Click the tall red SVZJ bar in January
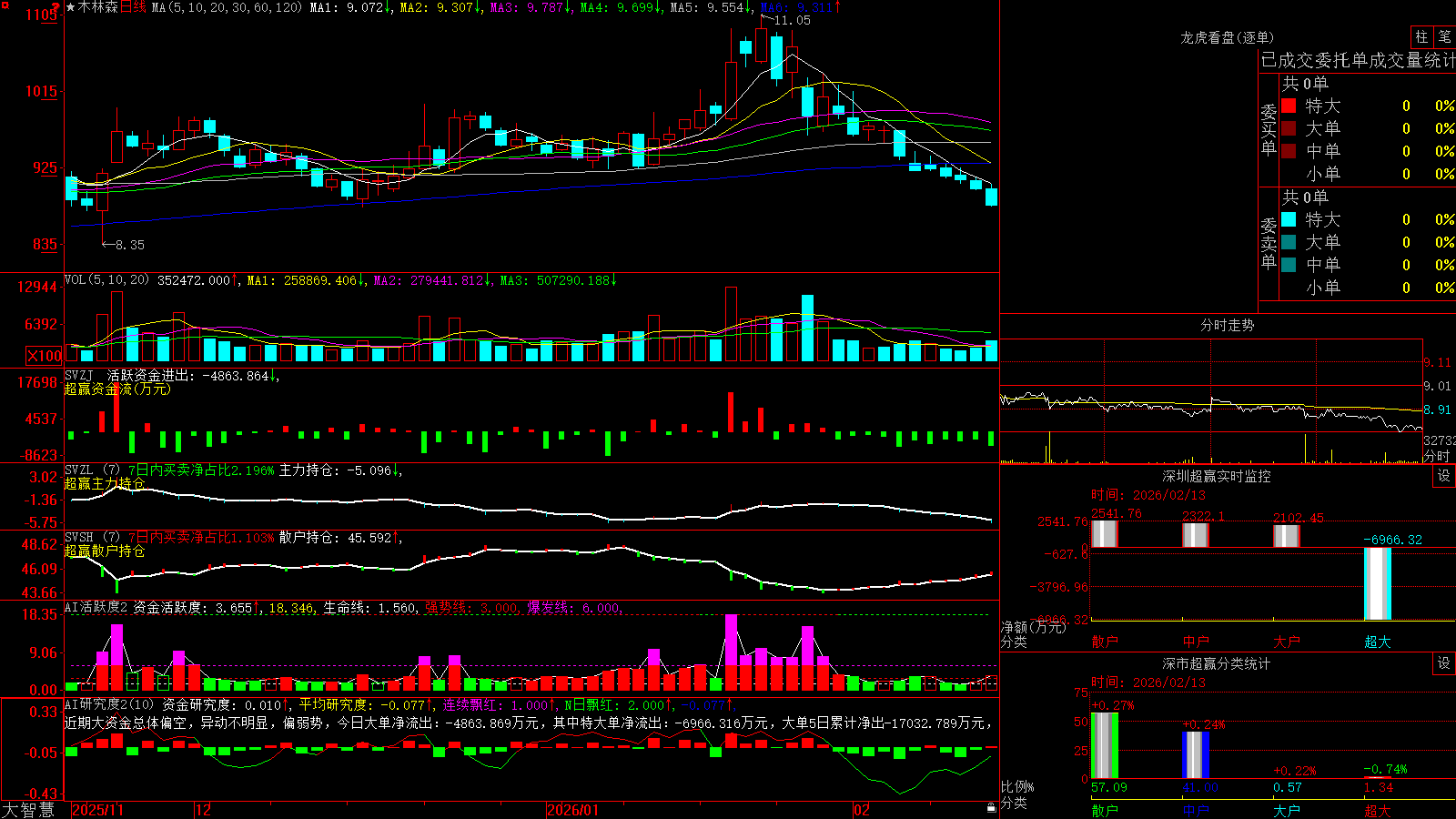This screenshot has width=1456, height=819. coord(730,412)
